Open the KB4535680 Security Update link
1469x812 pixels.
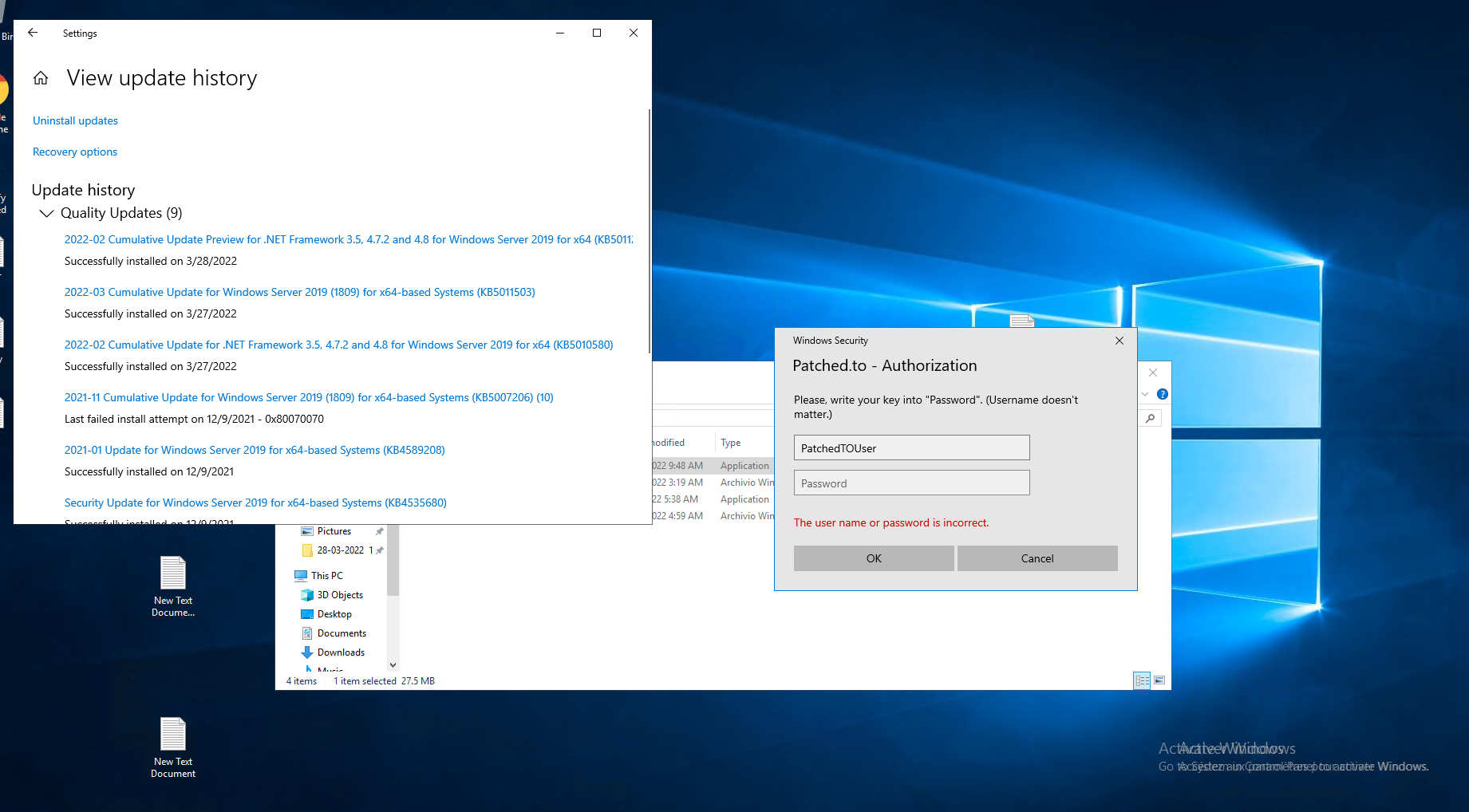click(x=255, y=503)
